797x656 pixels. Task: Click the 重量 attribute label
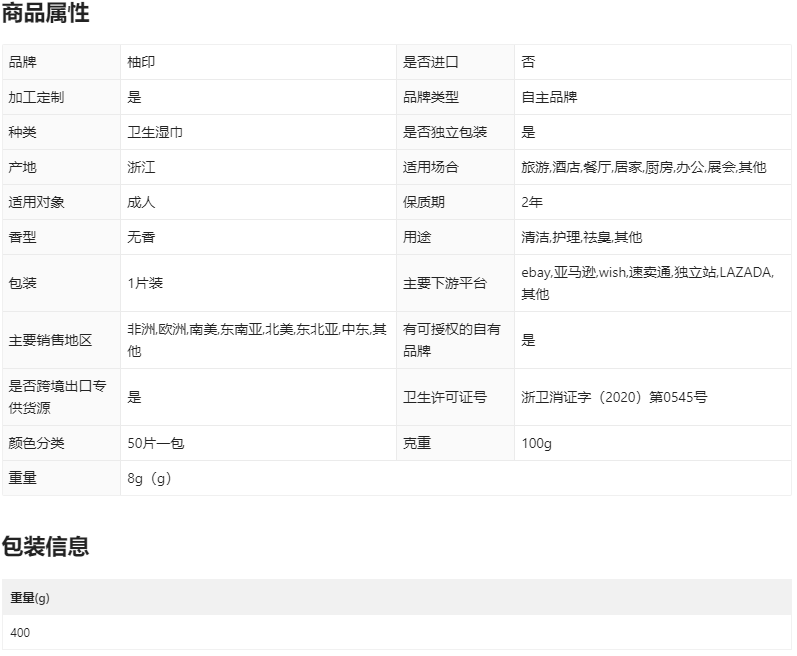tap(22, 478)
